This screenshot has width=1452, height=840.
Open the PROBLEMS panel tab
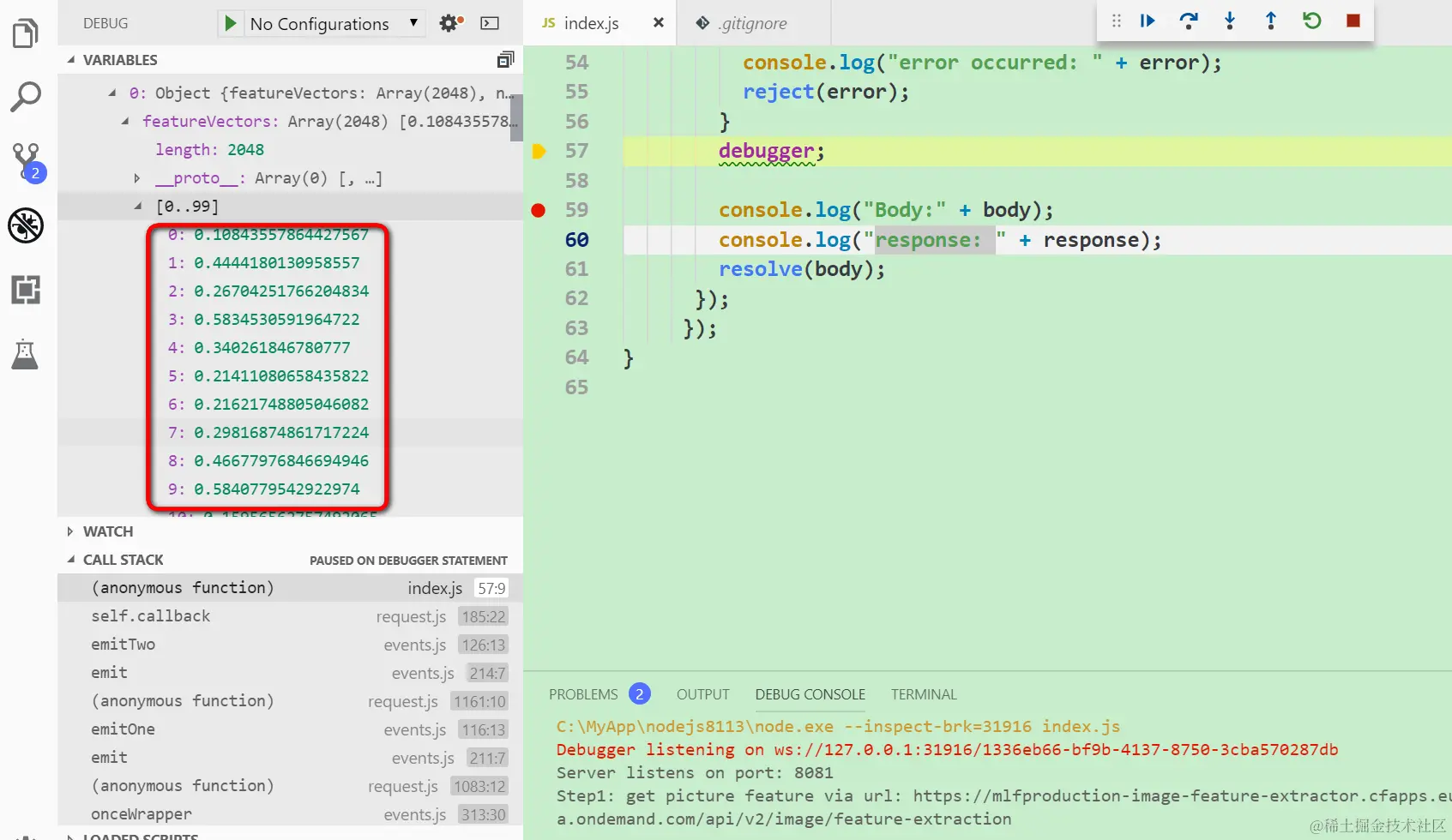pos(583,694)
